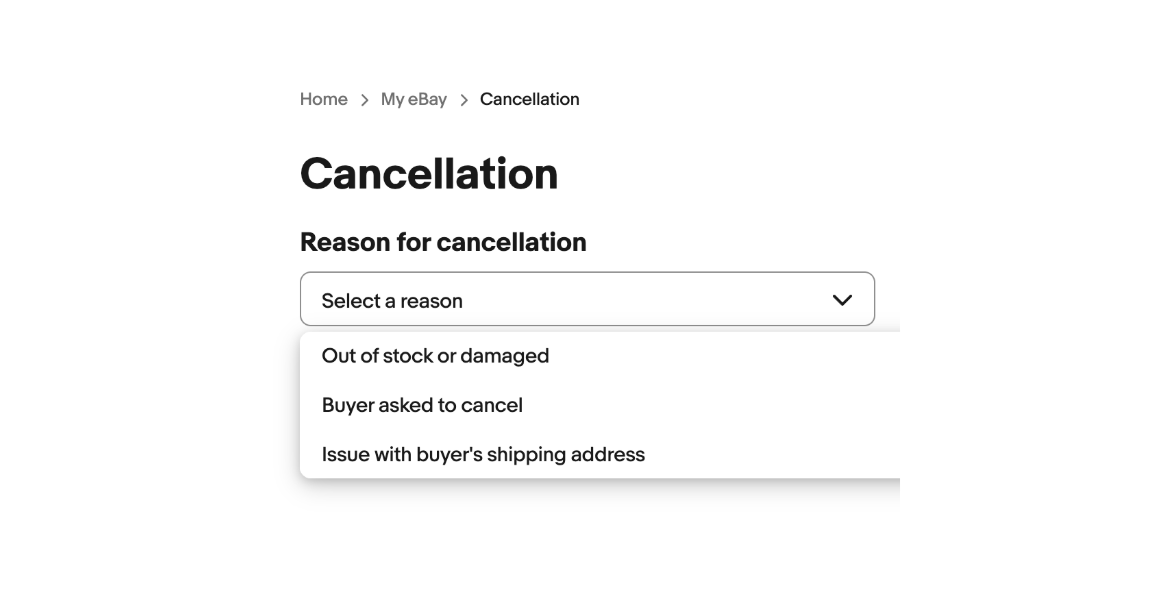Image resolution: width=1154 pixels, height=600 pixels.
Task: Click the chevron separator after My eBay
Action: [x=464, y=100]
